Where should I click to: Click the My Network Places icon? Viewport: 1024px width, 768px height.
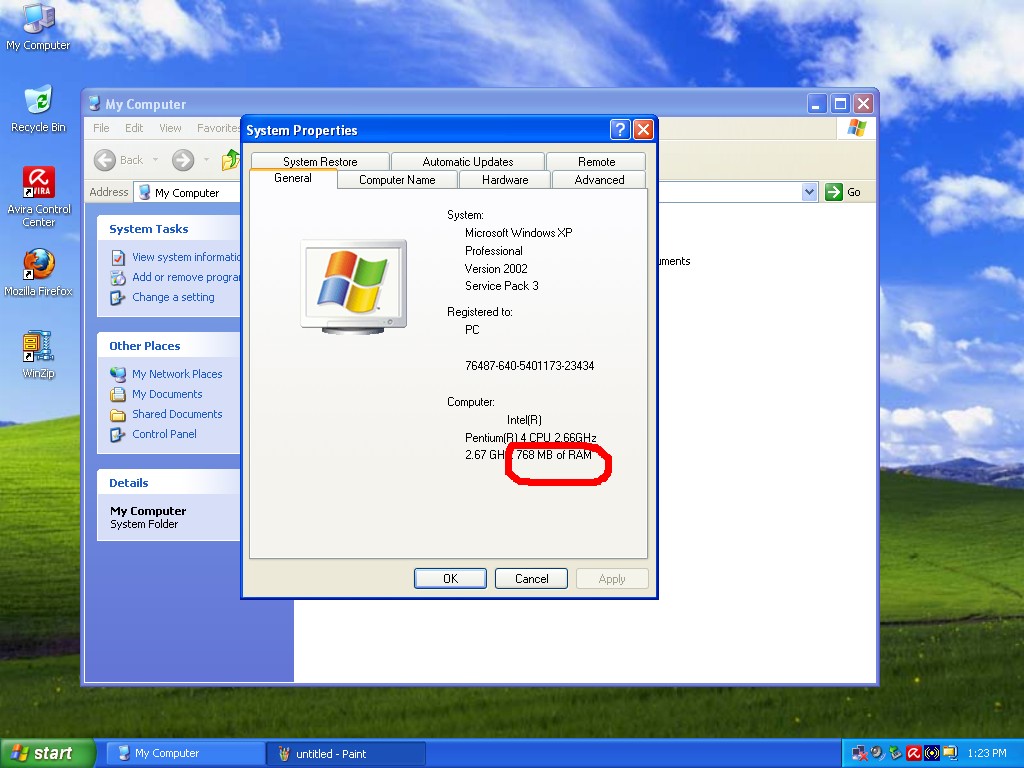(x=118, y=374)
